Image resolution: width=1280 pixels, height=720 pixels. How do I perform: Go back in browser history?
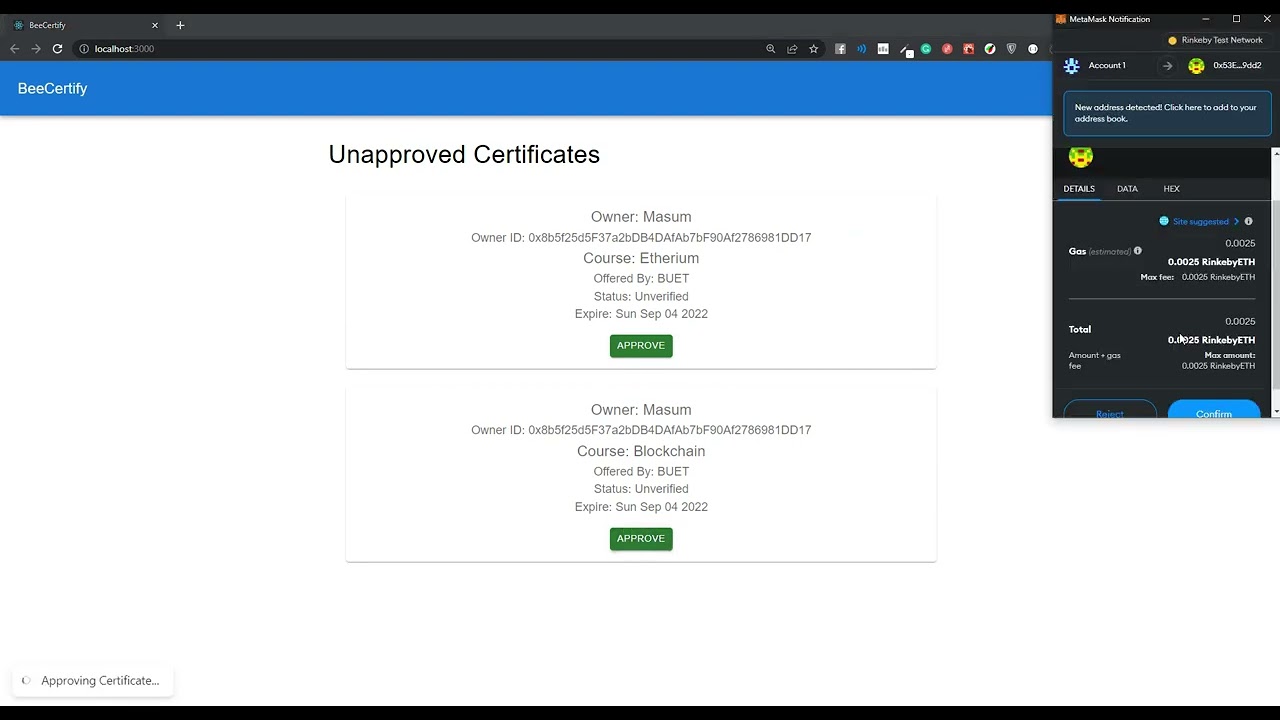tap(14, 48)
